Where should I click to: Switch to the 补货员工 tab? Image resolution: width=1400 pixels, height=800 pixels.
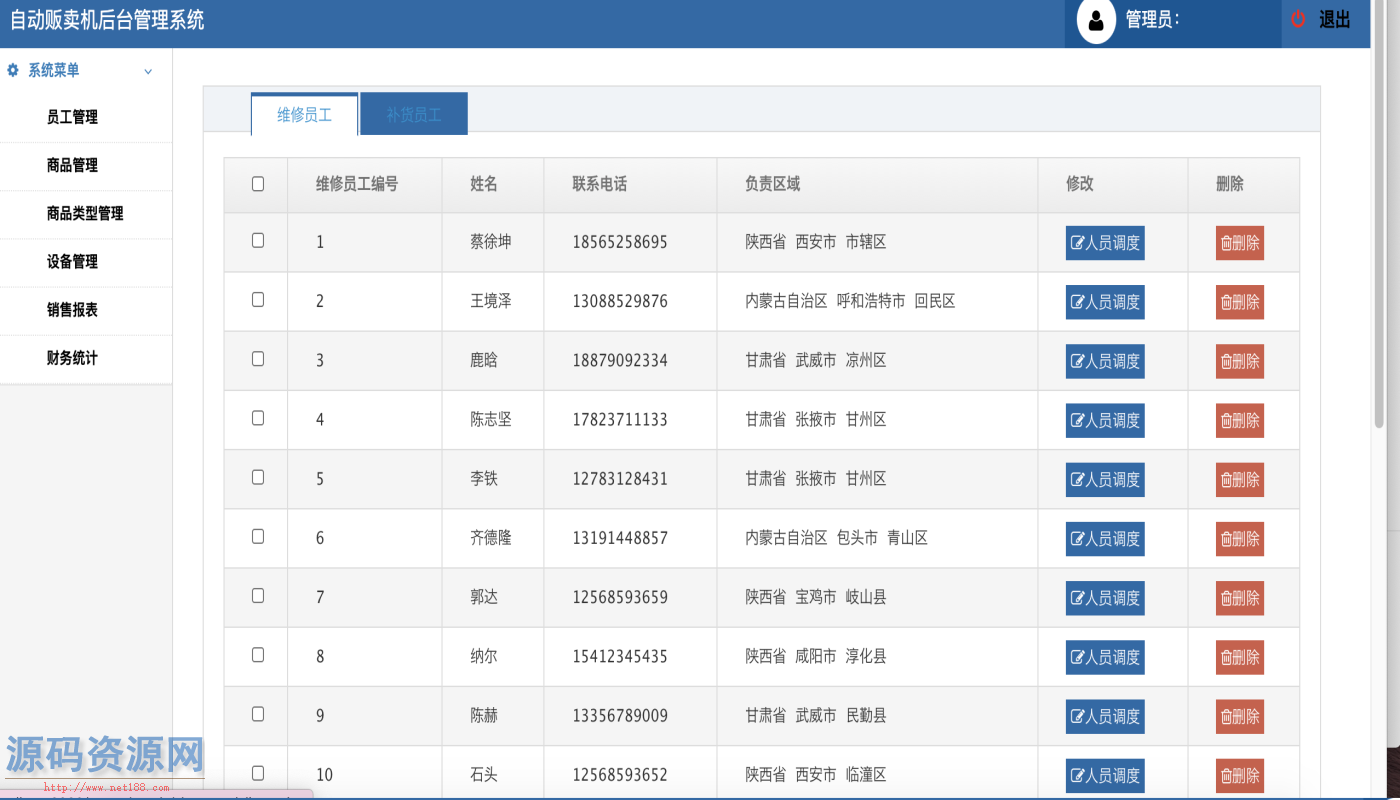point(414,115)
